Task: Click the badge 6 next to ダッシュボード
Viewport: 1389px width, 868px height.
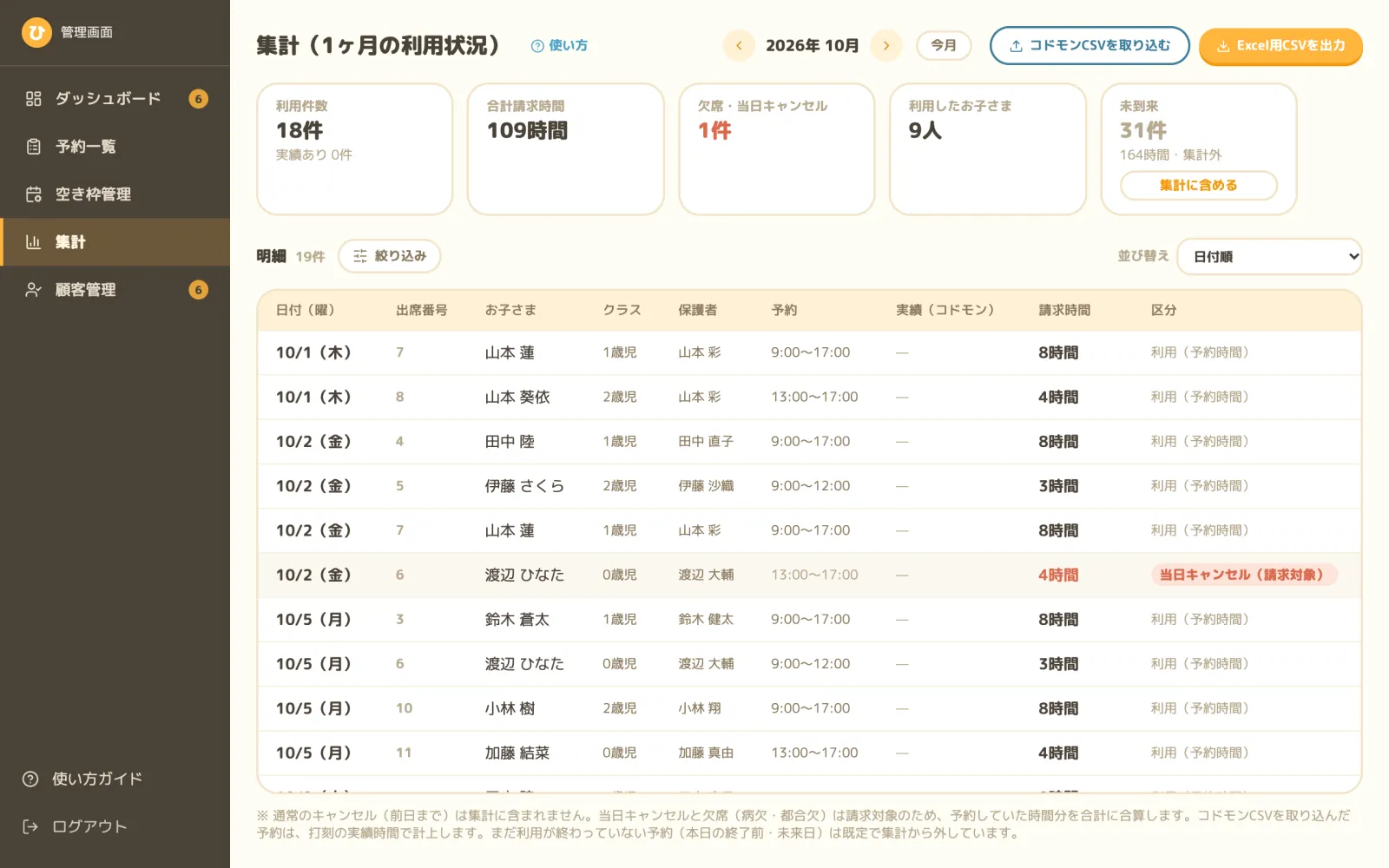Action: [x=198, y=99]
